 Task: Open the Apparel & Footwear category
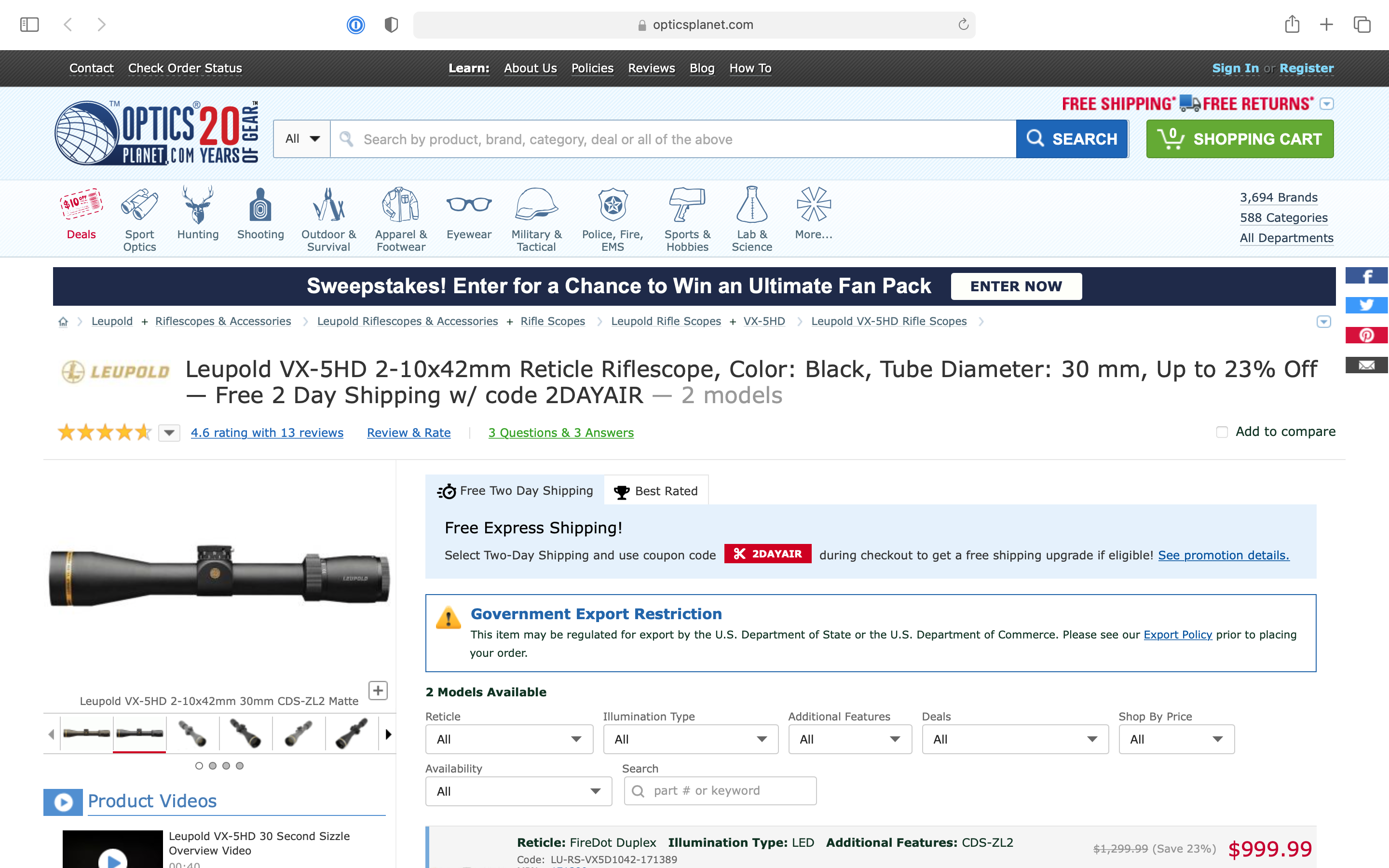click(401, 219)
